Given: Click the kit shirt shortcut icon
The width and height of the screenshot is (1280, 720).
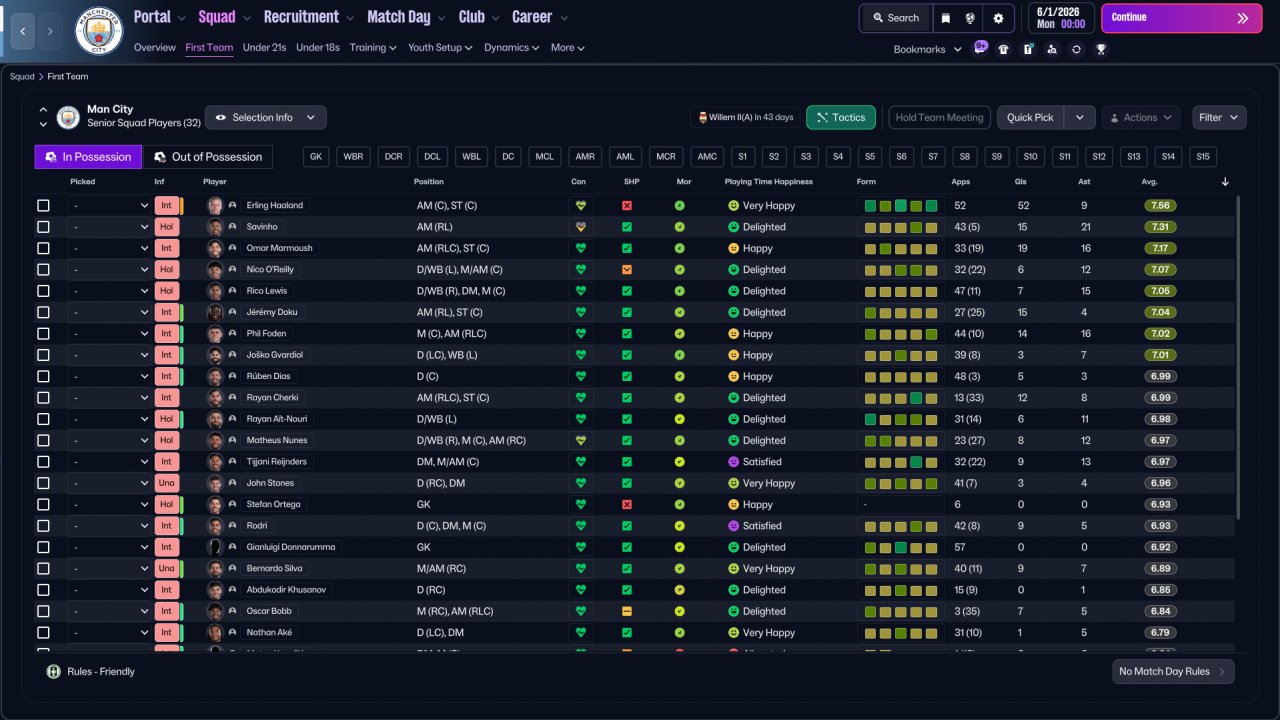Looking at the screenshot, I should pos(1004,49).
